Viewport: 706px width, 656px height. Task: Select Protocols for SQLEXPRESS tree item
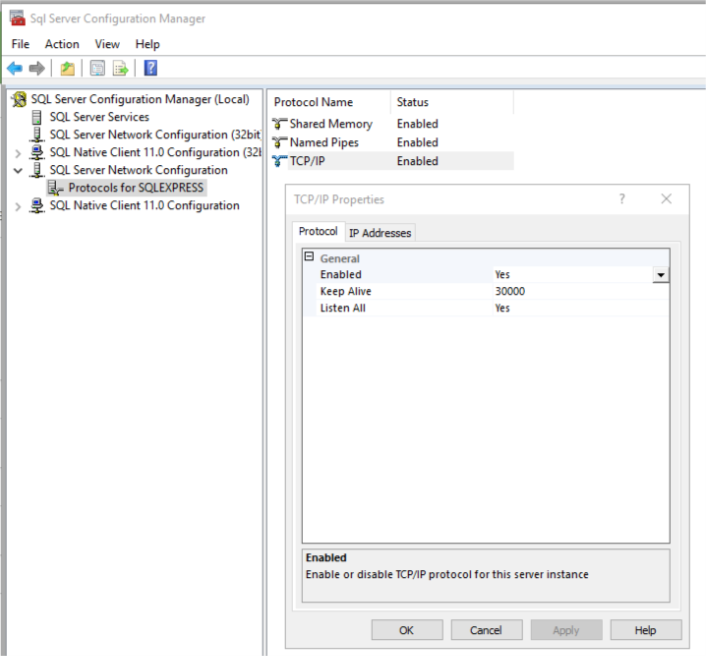coord(136,188)
